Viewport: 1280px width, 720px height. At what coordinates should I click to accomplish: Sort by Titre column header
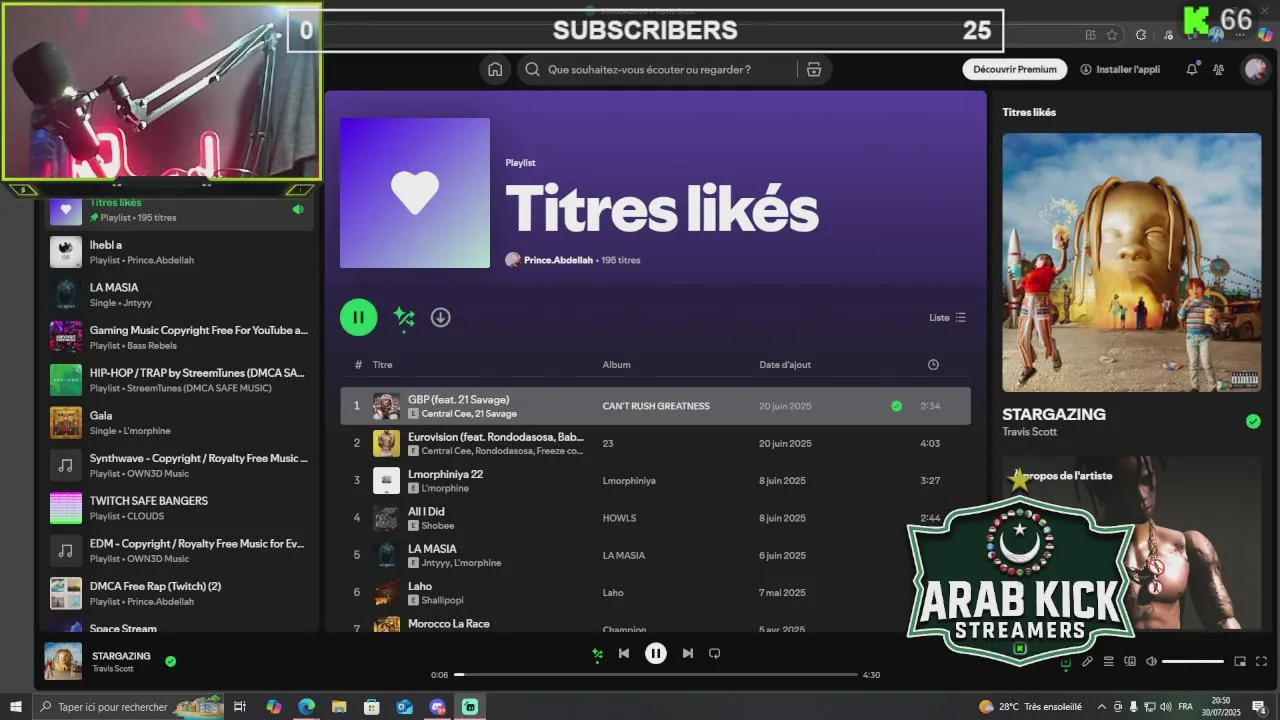pyautogui.click(x=383, y=365)
